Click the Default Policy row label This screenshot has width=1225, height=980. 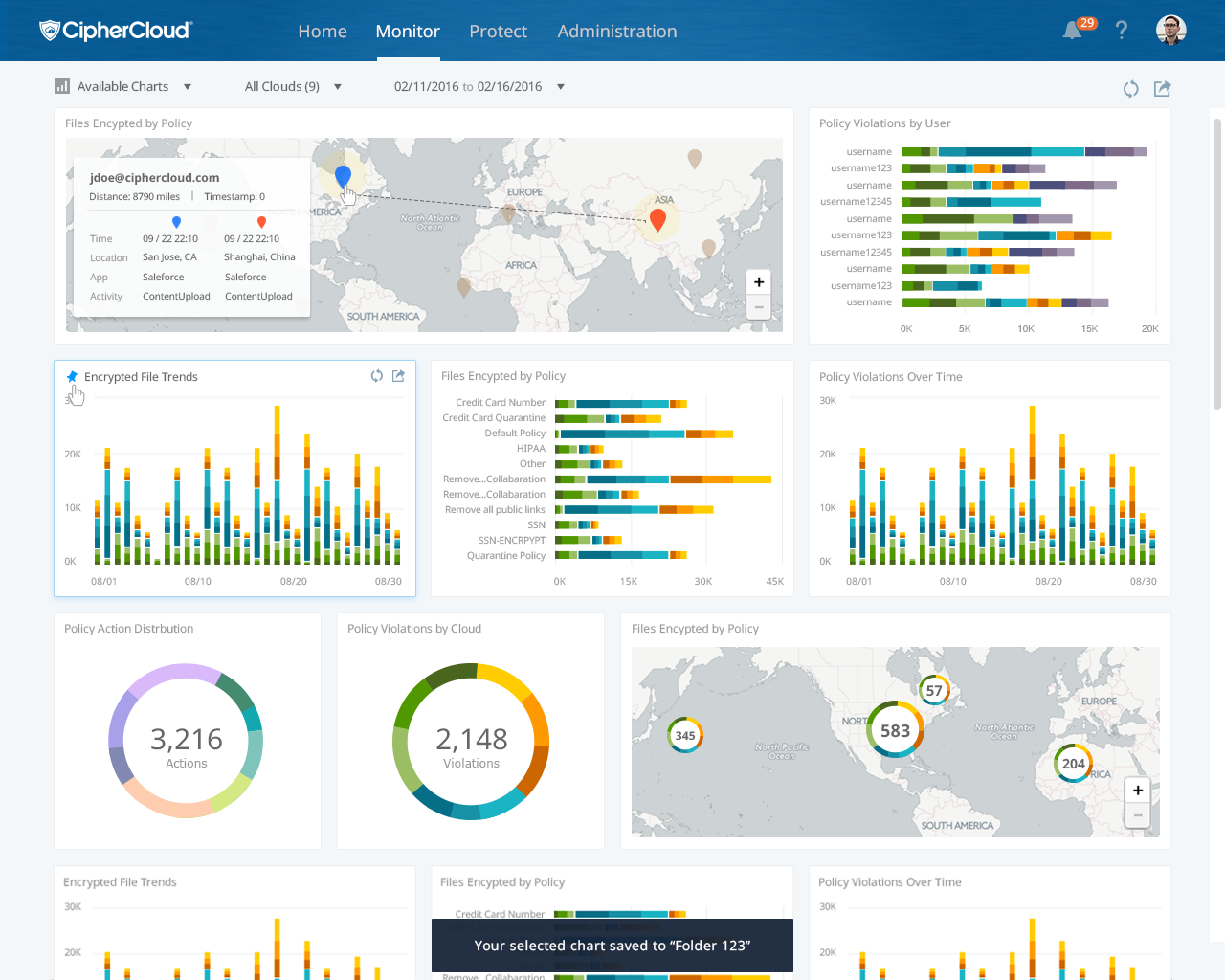(515, 434)
